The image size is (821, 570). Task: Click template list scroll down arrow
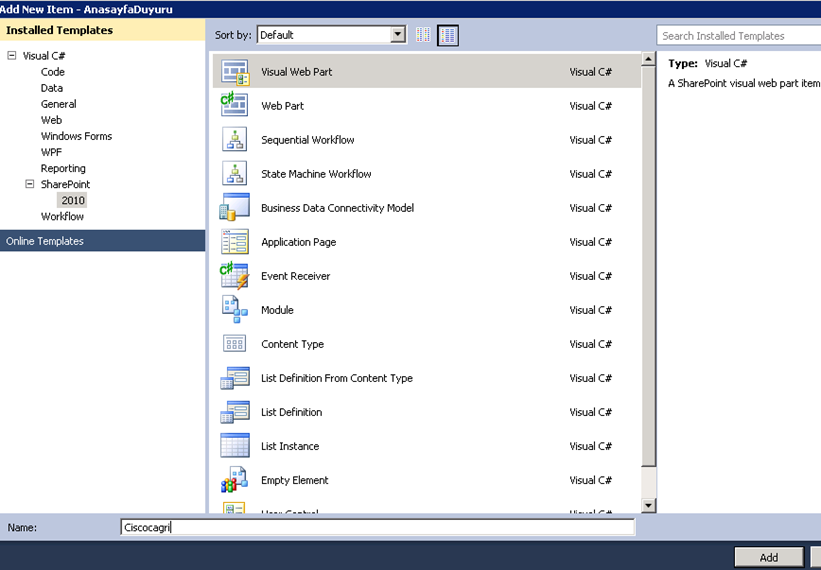point(648,505)
